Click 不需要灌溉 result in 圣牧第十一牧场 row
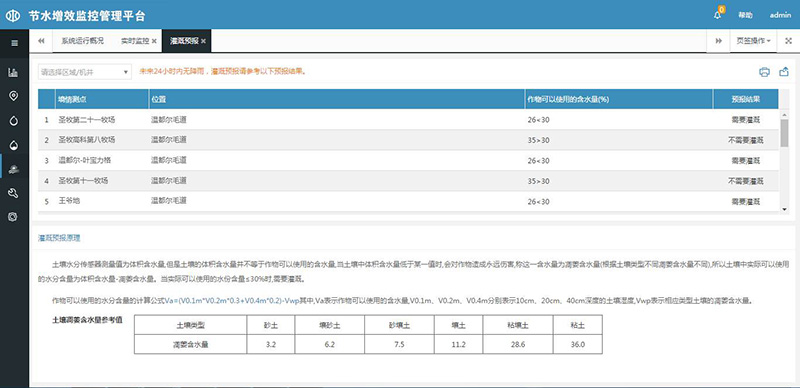Image resolution: width=800 pixels, height=388 pixels. click(x=745, y=181)
